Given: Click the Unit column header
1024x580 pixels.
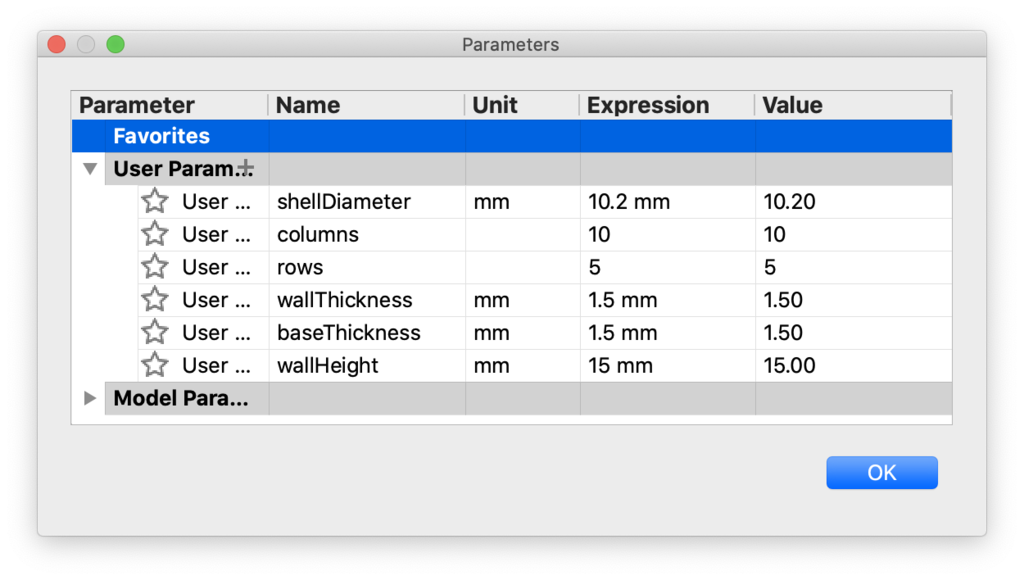Looking at the screenshot, I should click(495, 105).
